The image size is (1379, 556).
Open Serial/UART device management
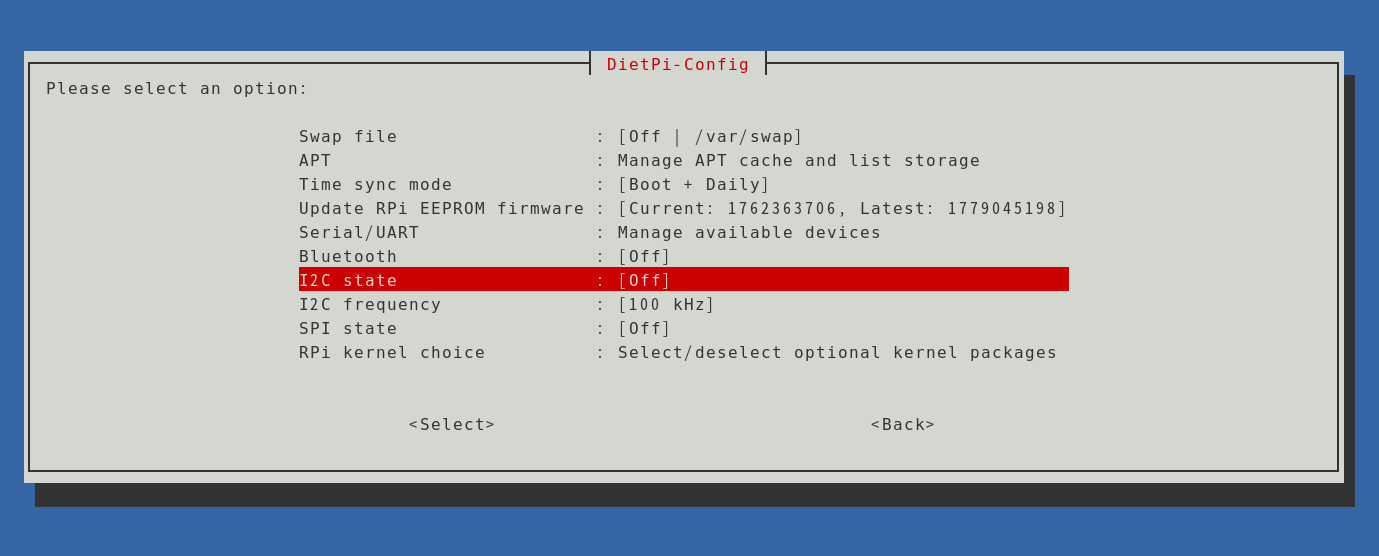[684, 232]
